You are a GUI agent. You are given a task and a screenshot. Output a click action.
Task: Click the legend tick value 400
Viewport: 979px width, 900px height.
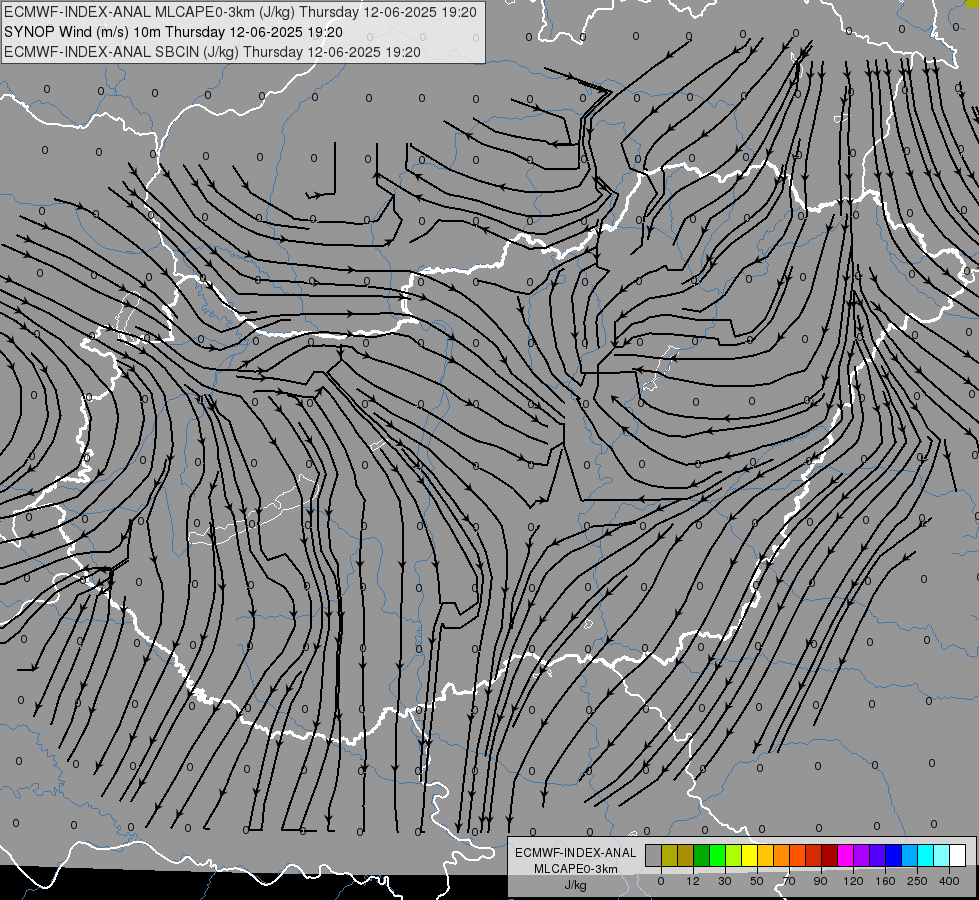click(949, 881)
